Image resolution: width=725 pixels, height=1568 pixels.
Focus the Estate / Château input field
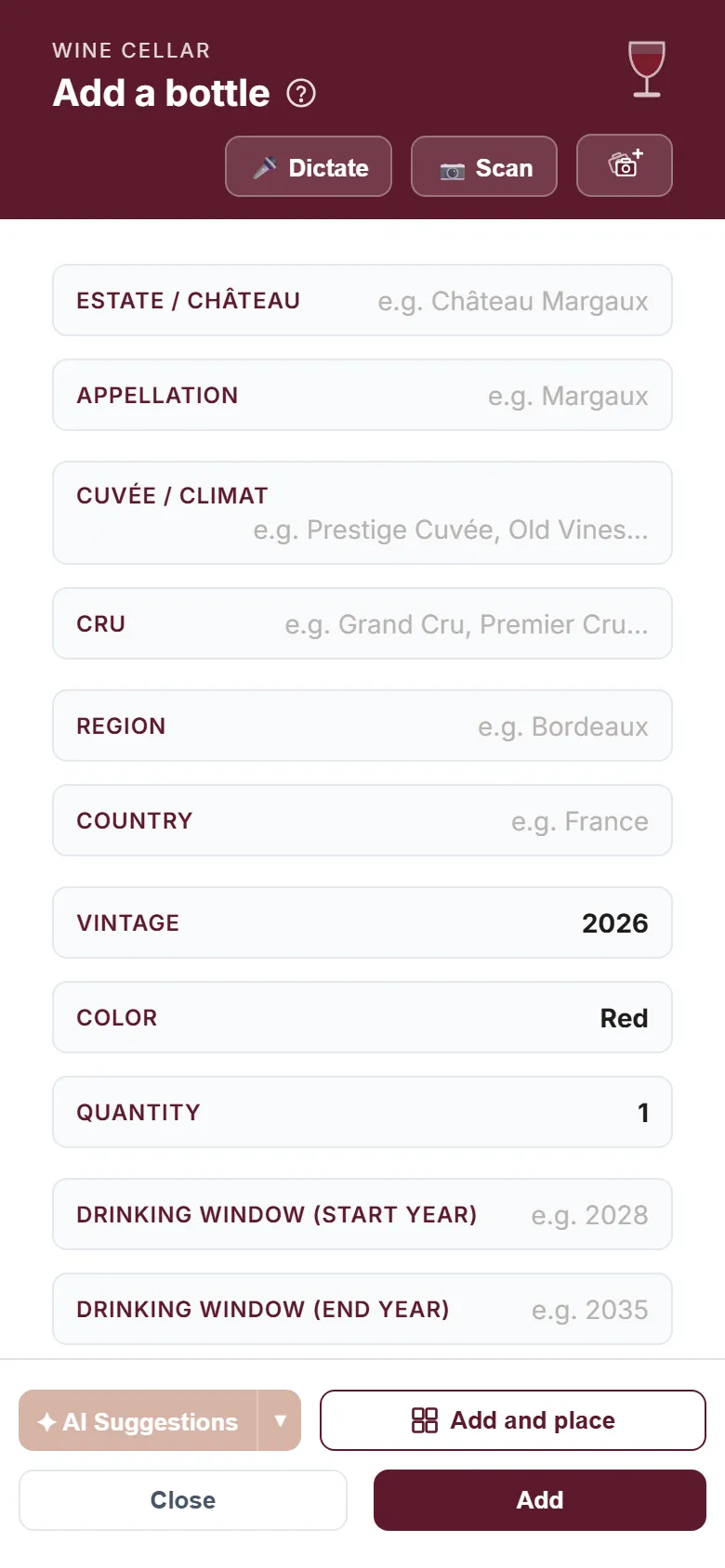point(362,300)
